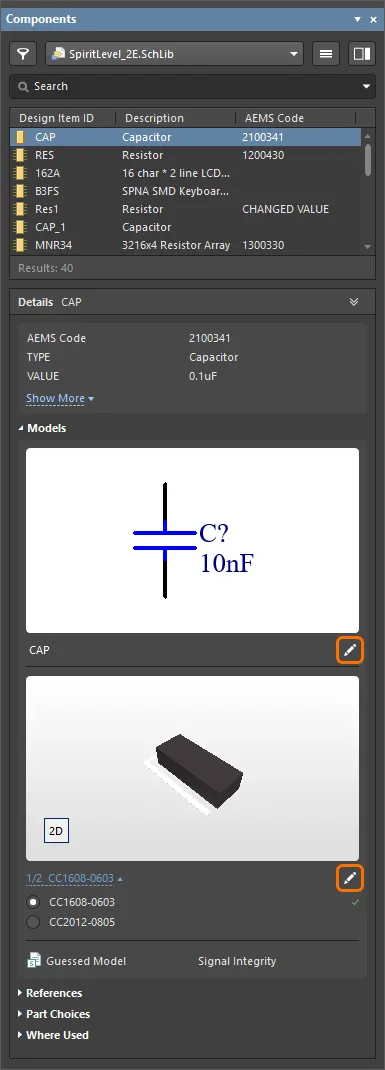Toggle the details pane layout icon

pyautogui.click(x=361, y=53)
